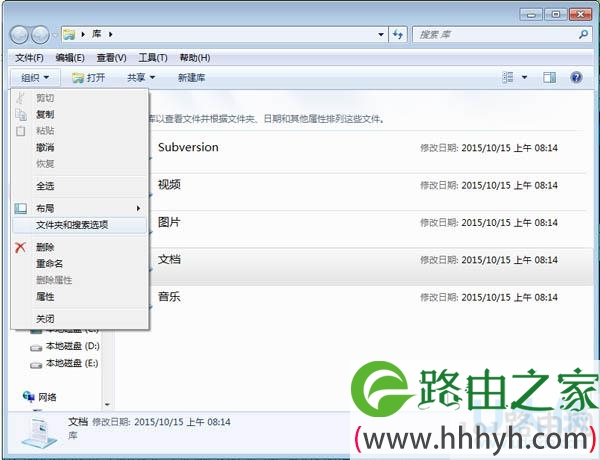Open the 编辑(E) menu
Screen dimensions: 600x460
point(70,58)
